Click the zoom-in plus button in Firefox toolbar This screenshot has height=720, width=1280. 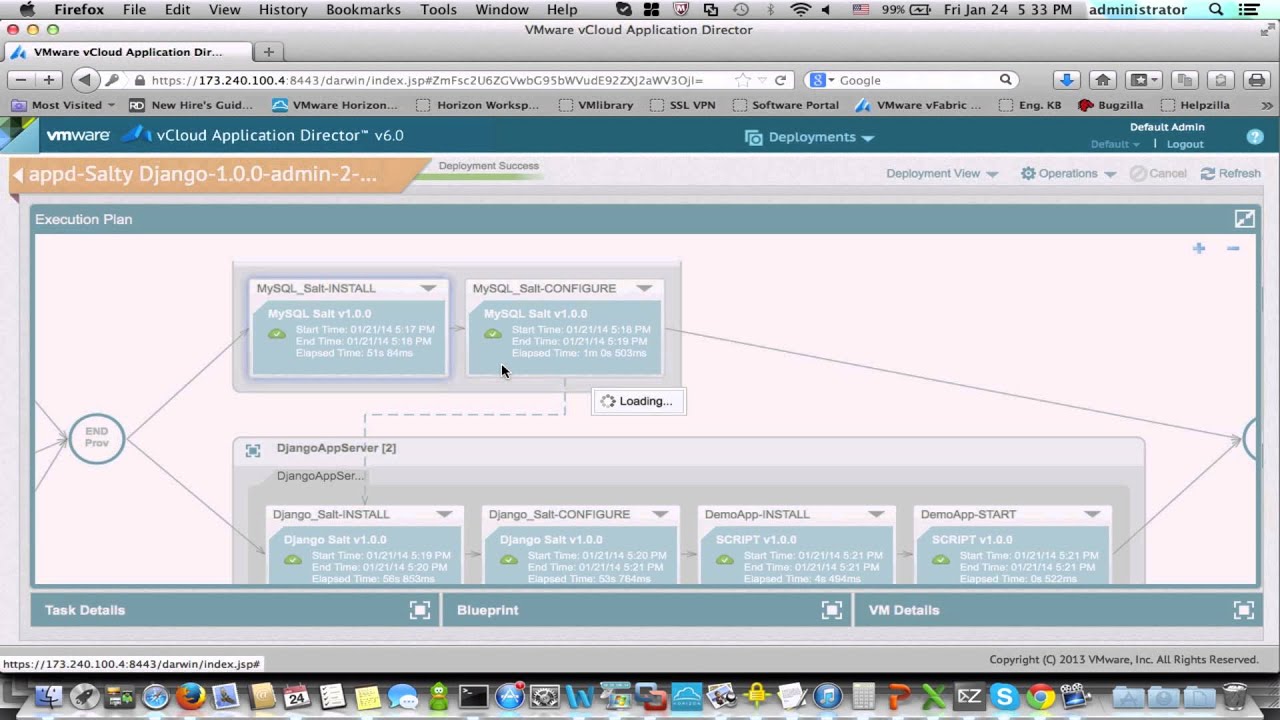point(48,80)
